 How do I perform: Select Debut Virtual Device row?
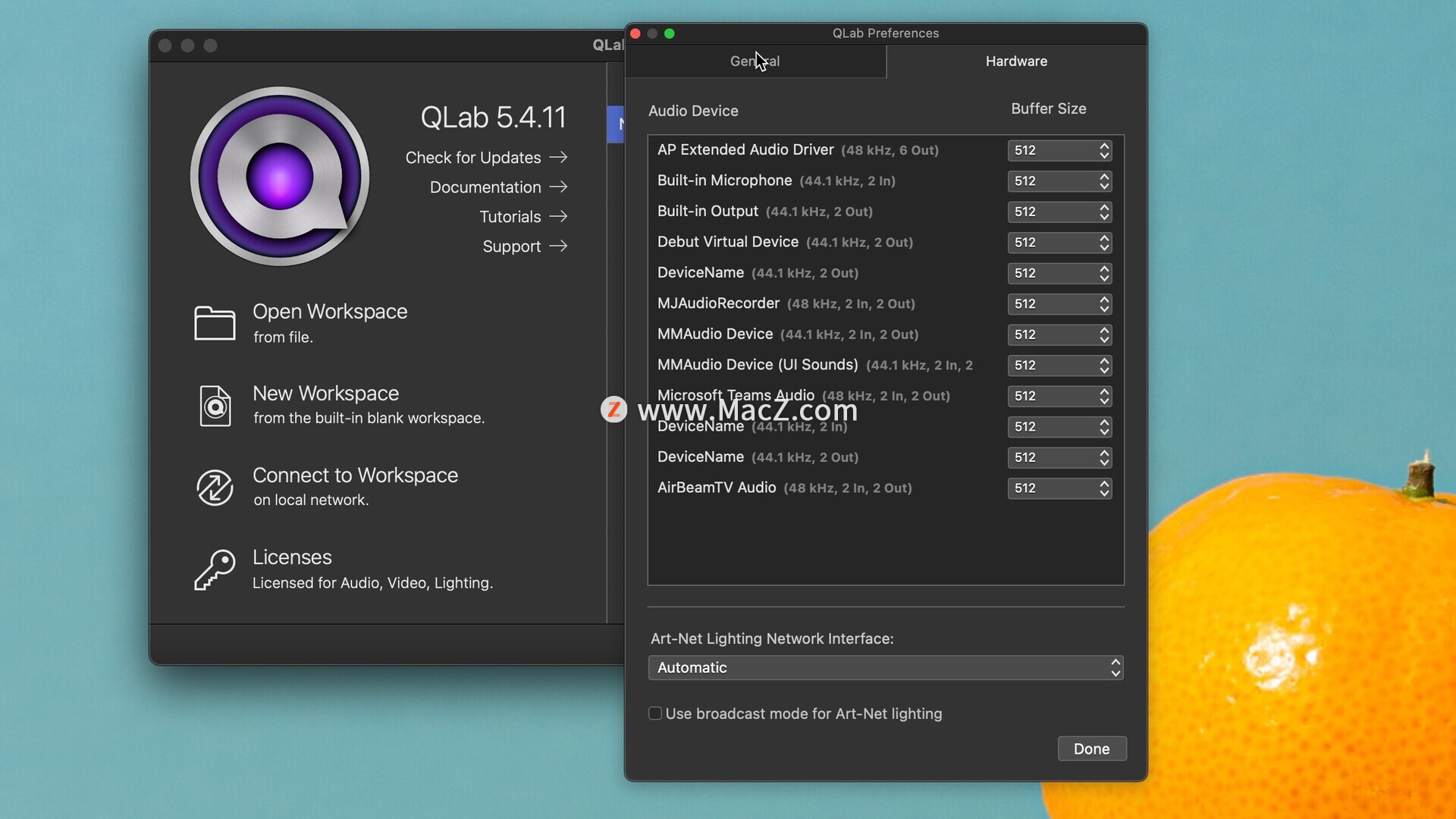[x=885, y=242]
